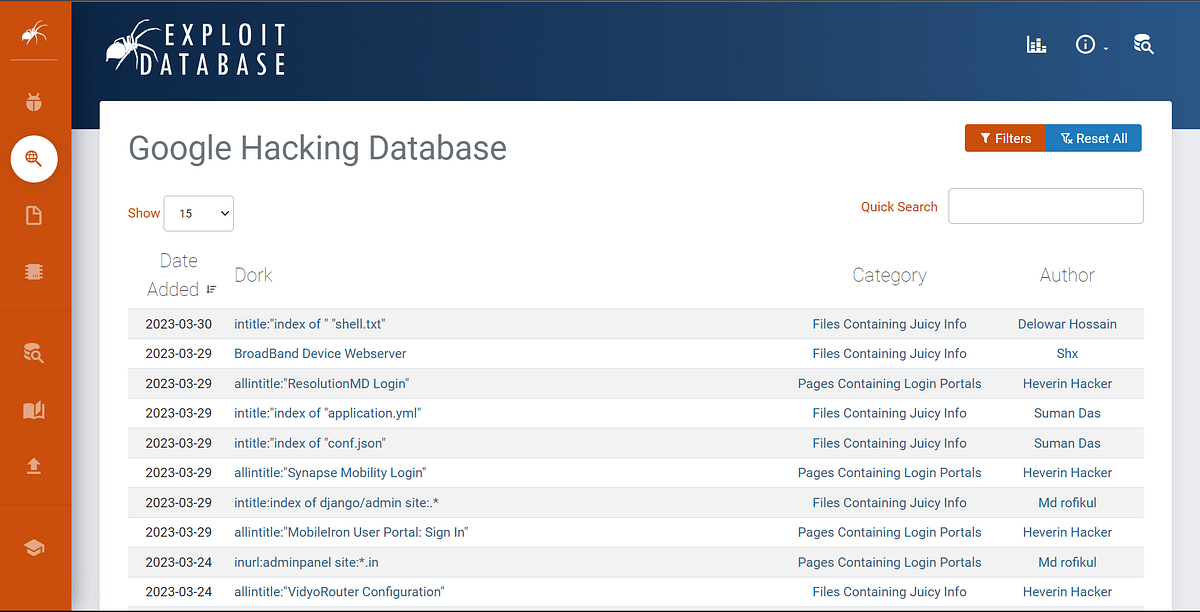
Task: Open the BroadBand Device Webserver dork entry
Action: point(320,353)
